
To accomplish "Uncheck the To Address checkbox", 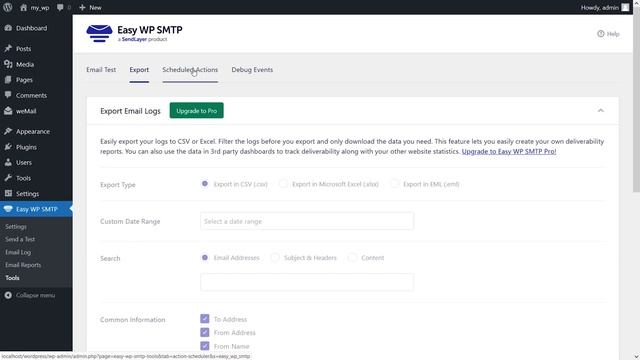I will [205, 319].
